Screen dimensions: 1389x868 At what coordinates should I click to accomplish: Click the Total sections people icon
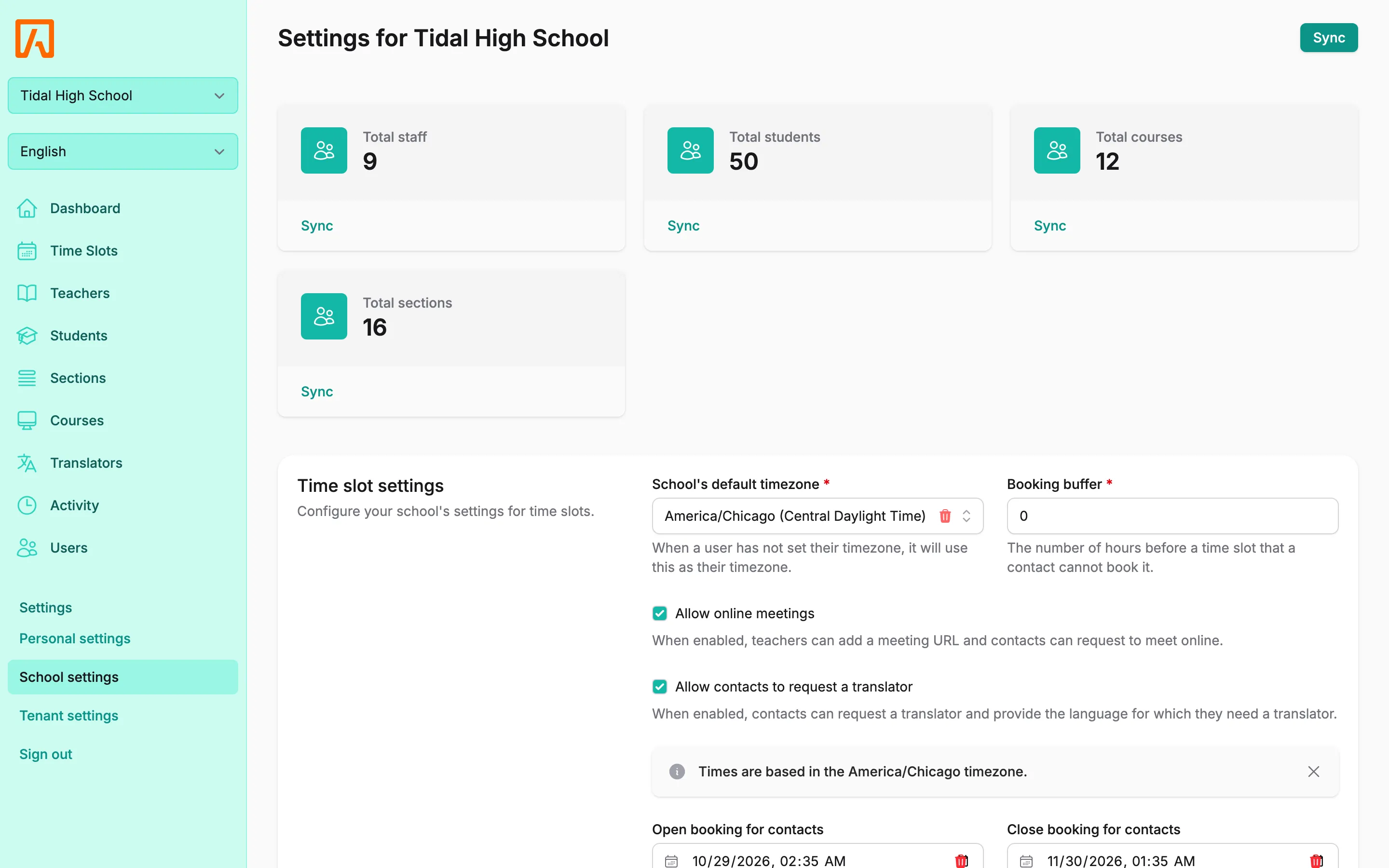click(x=324, y=316)
